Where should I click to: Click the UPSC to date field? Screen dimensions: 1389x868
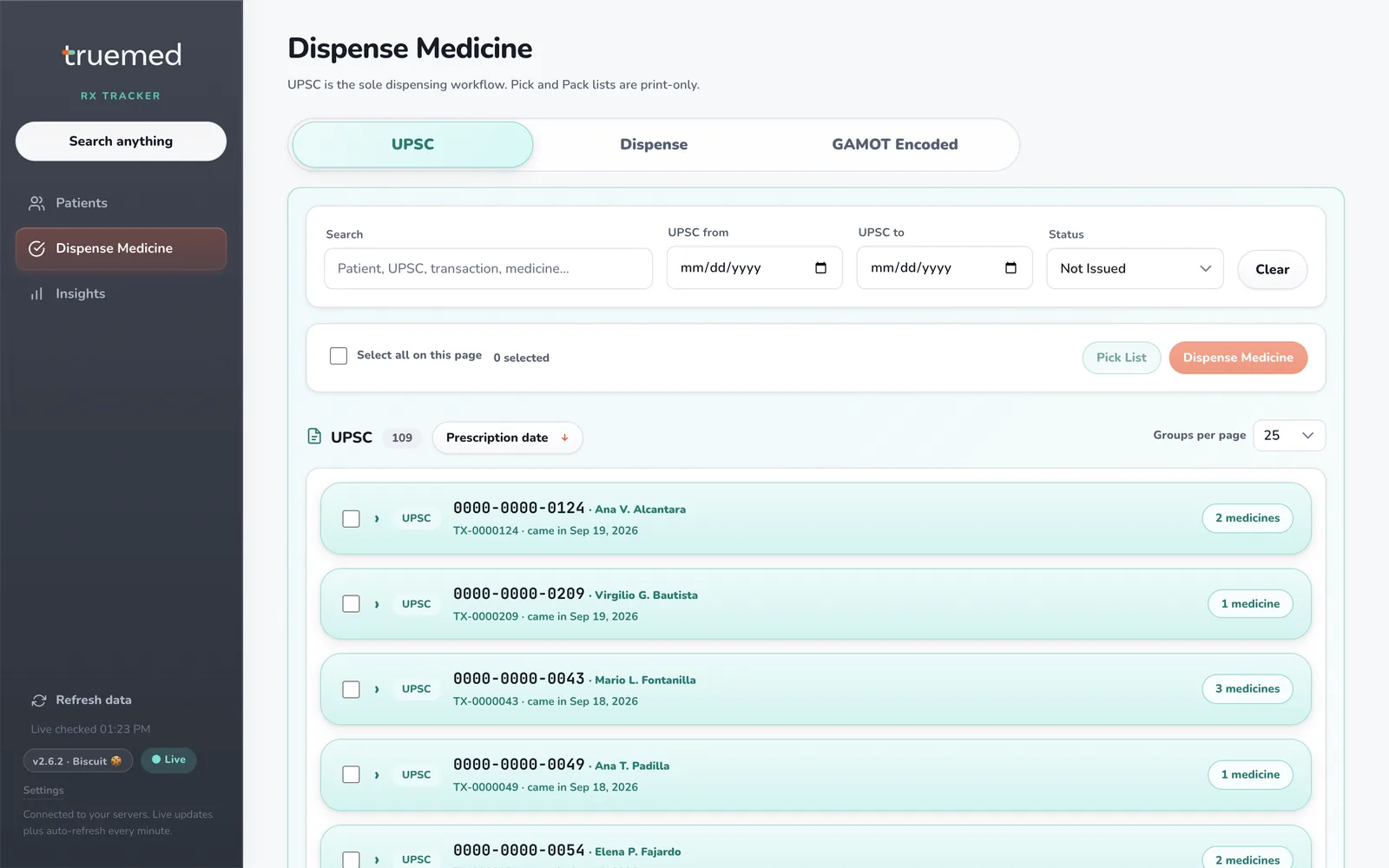(945, 267)
